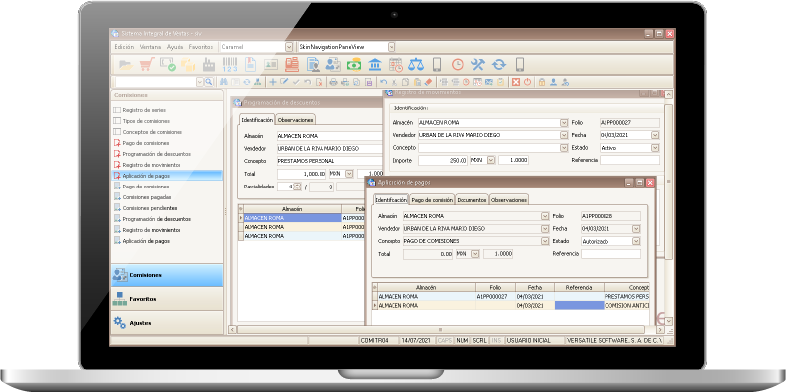
Task: Open the Favoritos menu
Action: pyautogui.click(x=201, y=47)
